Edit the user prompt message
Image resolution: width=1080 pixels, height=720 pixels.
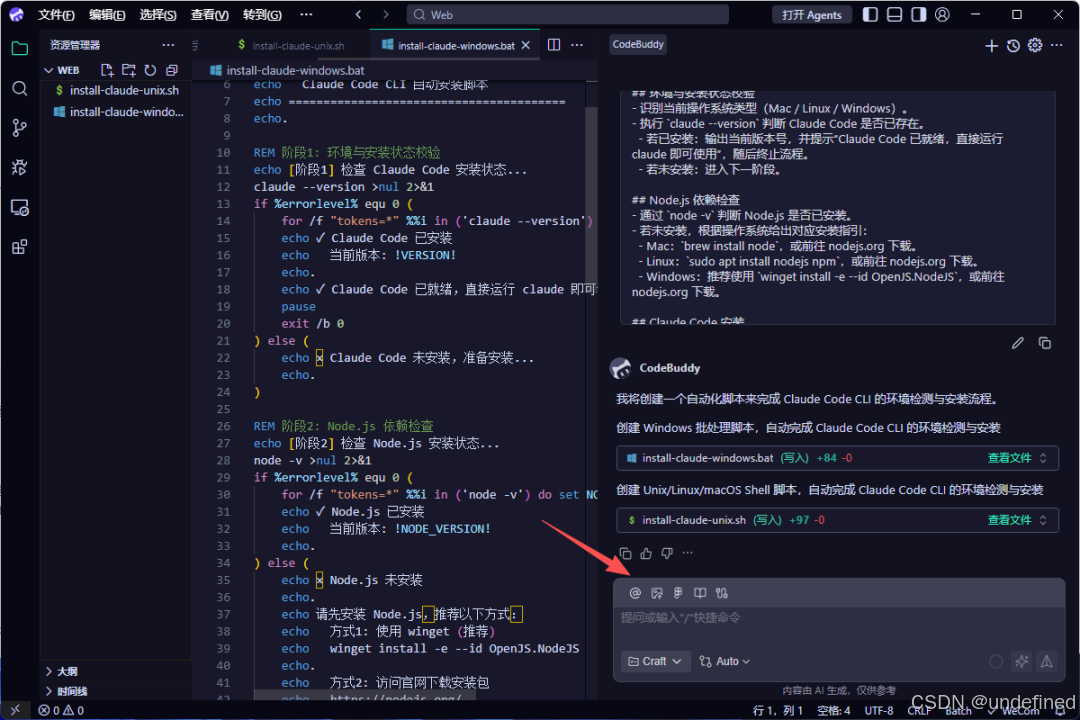pyautogui.click(x=1018, y=343)
